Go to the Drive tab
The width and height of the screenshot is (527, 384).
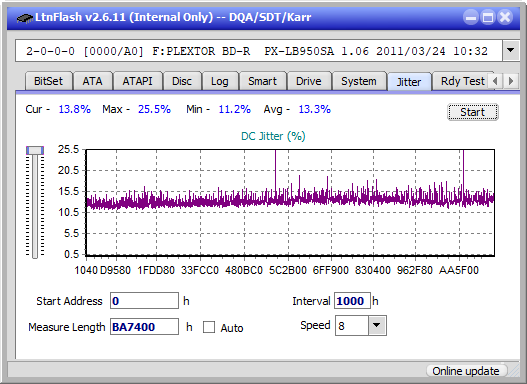coord(309,81)
